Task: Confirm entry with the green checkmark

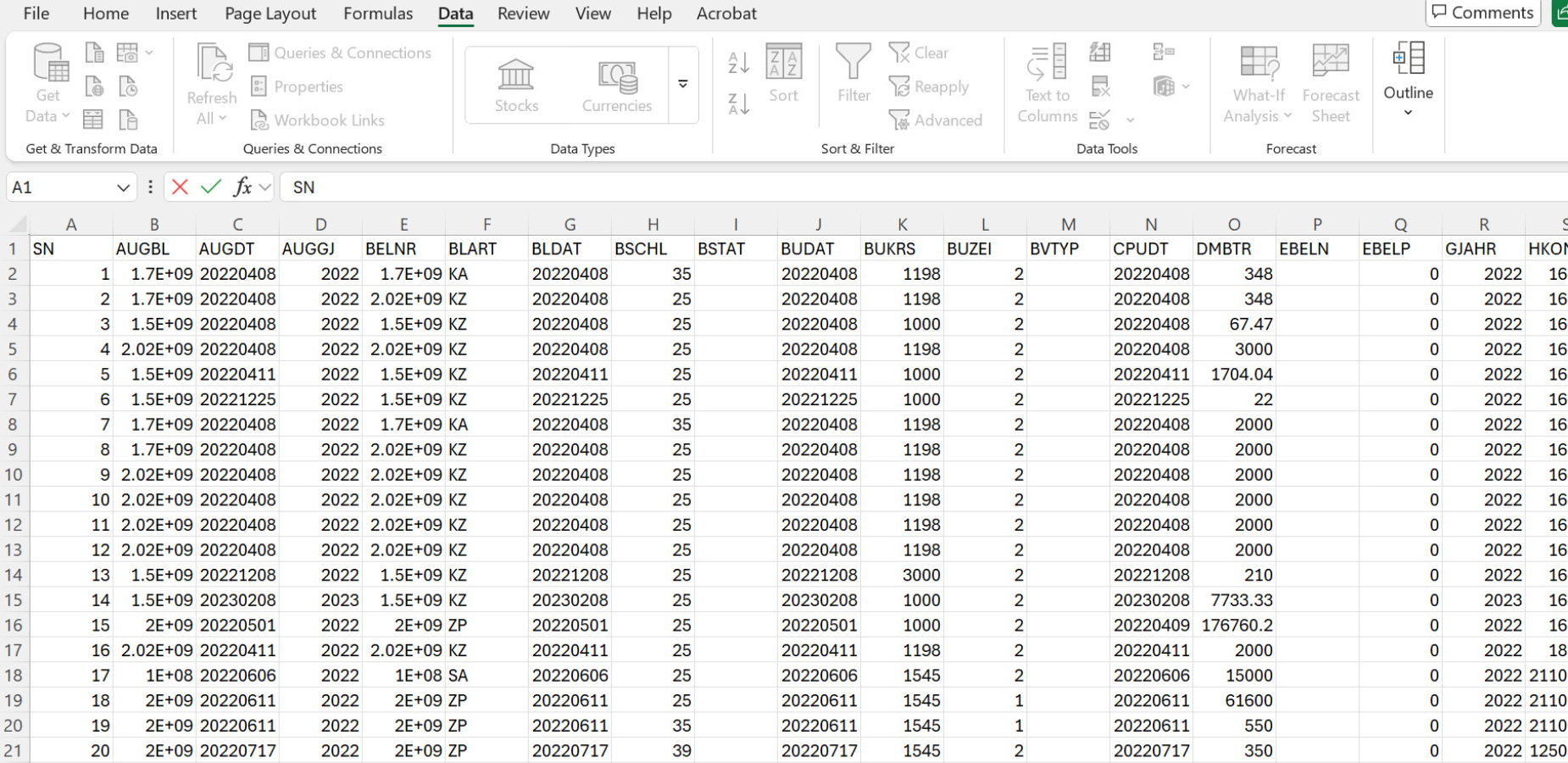Action: coord(211,187)
